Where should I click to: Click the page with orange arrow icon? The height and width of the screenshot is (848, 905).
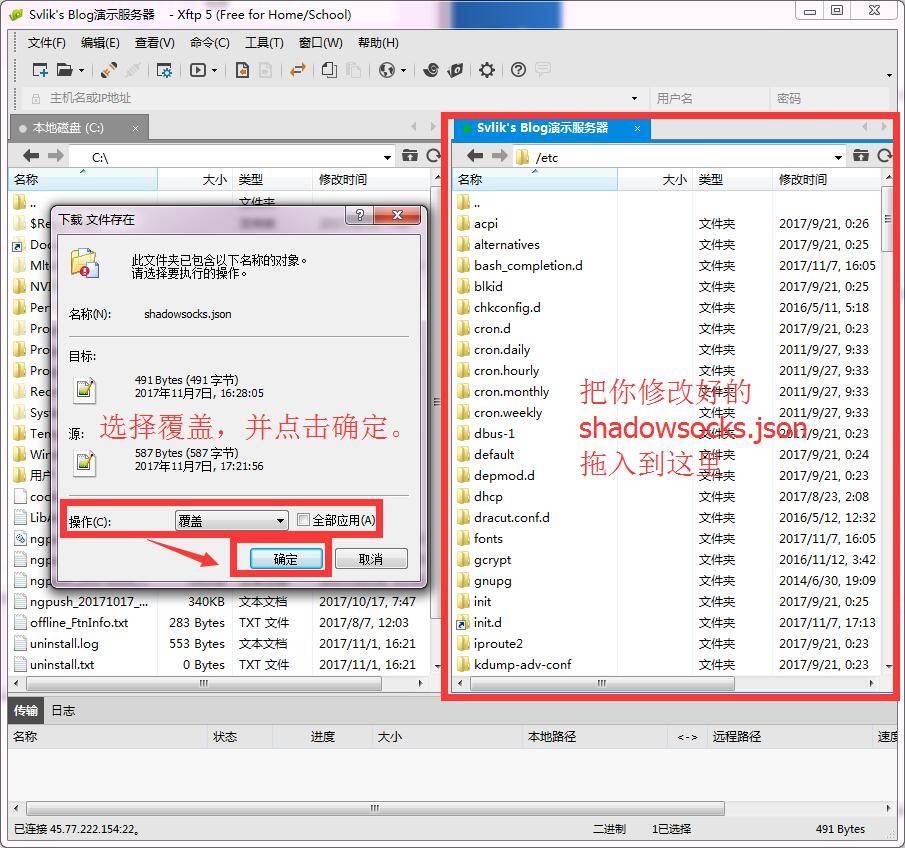(x=242, y=70)
